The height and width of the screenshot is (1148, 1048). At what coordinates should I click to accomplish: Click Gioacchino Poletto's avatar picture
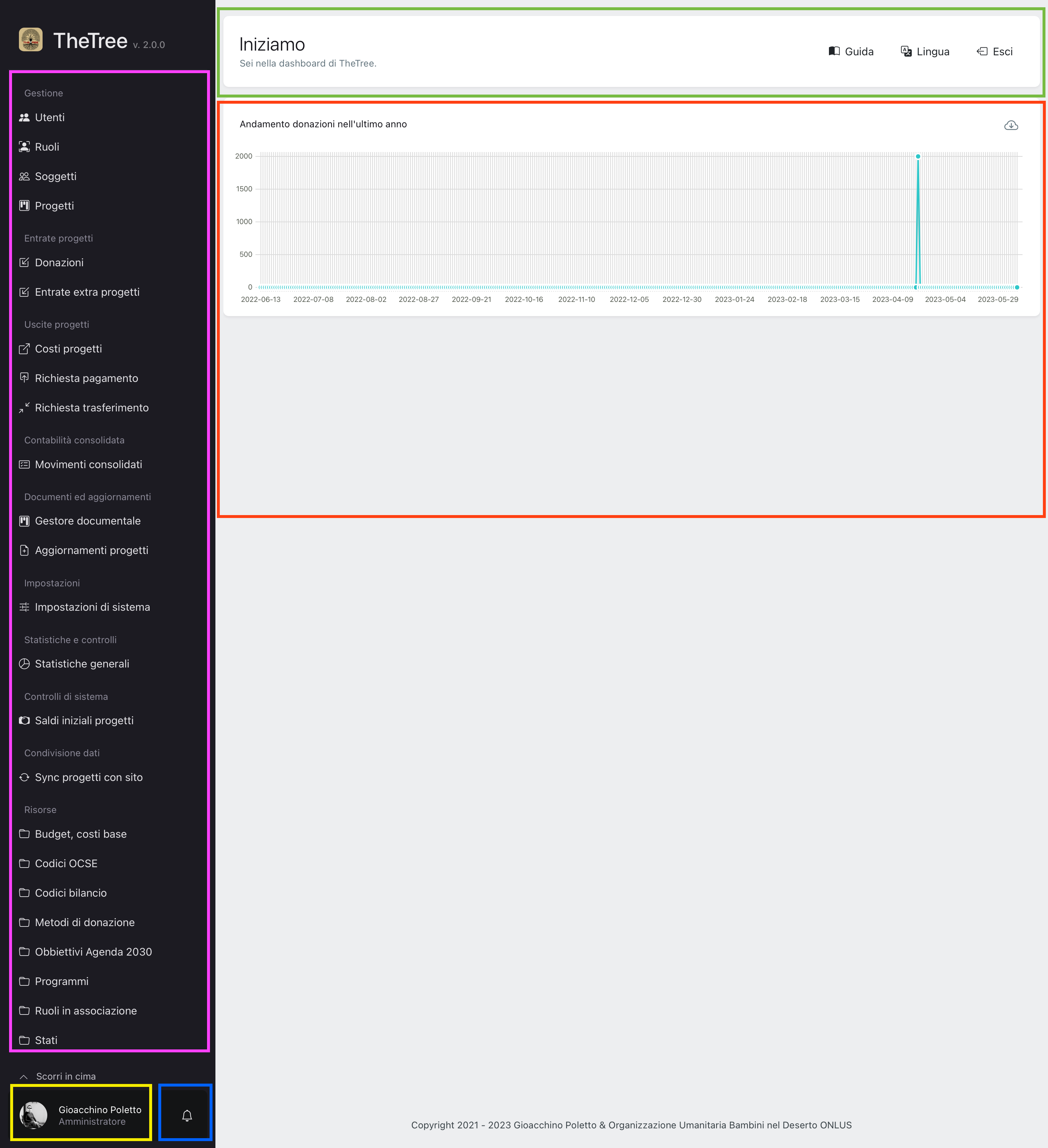(33, 1115)
